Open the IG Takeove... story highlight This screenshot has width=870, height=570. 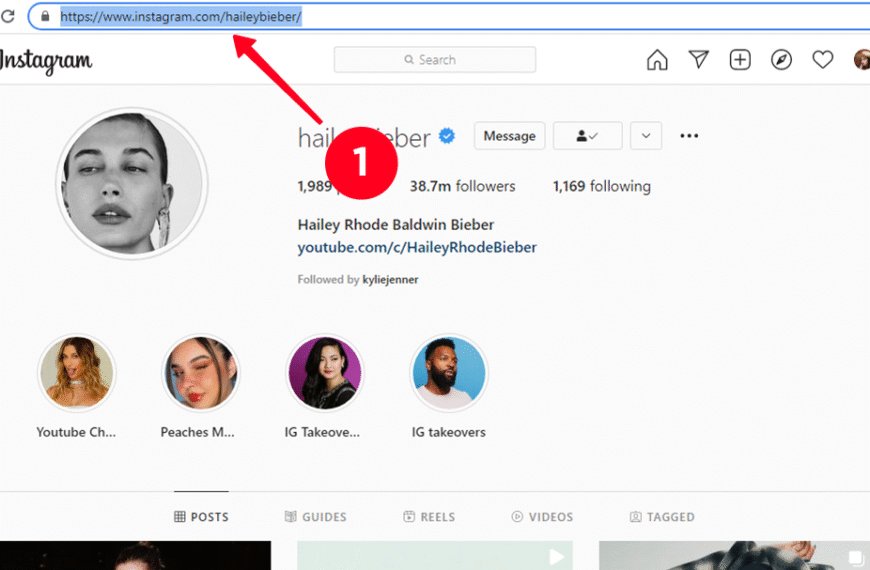[325, 372]
